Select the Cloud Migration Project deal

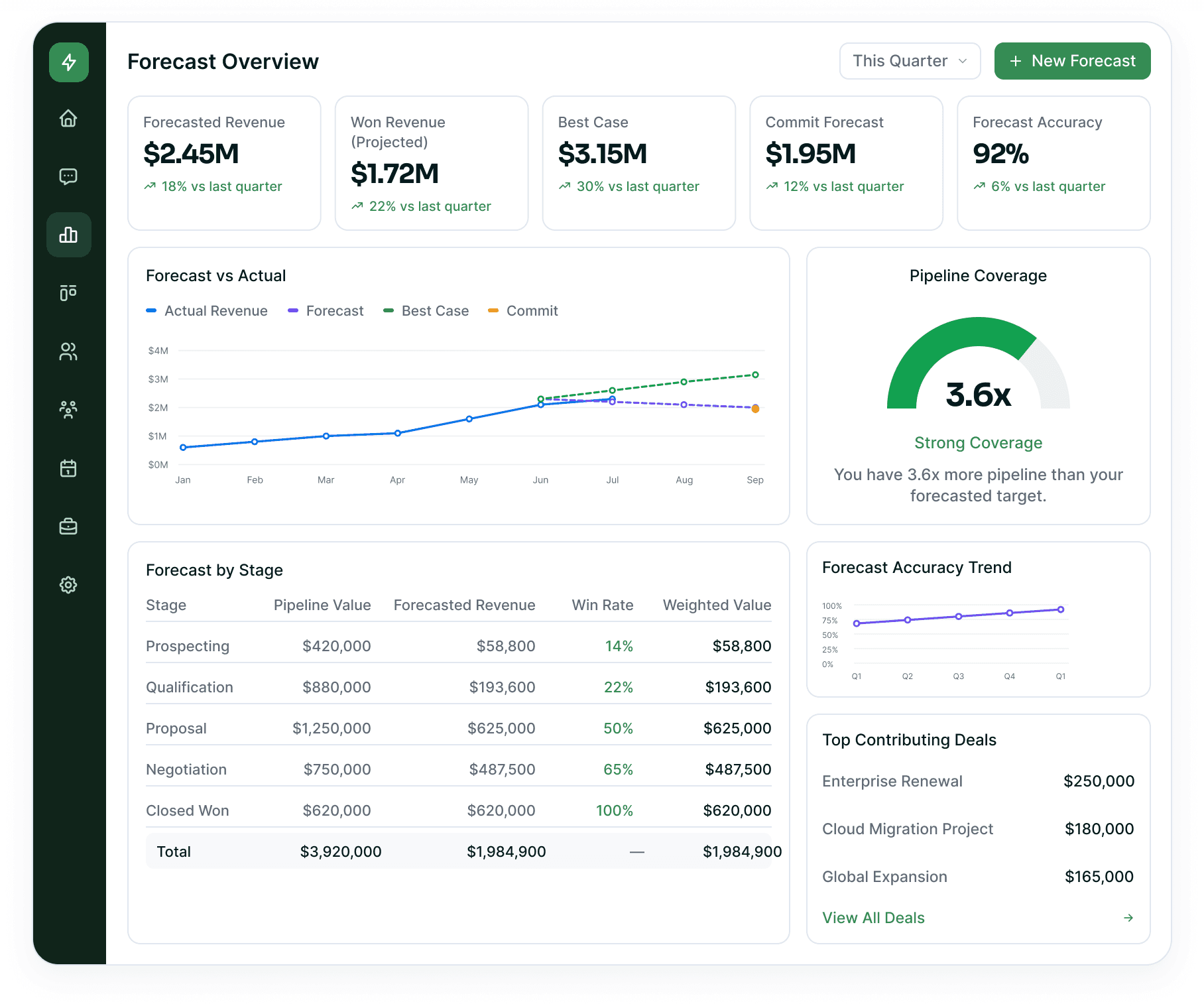pos(978,829)
